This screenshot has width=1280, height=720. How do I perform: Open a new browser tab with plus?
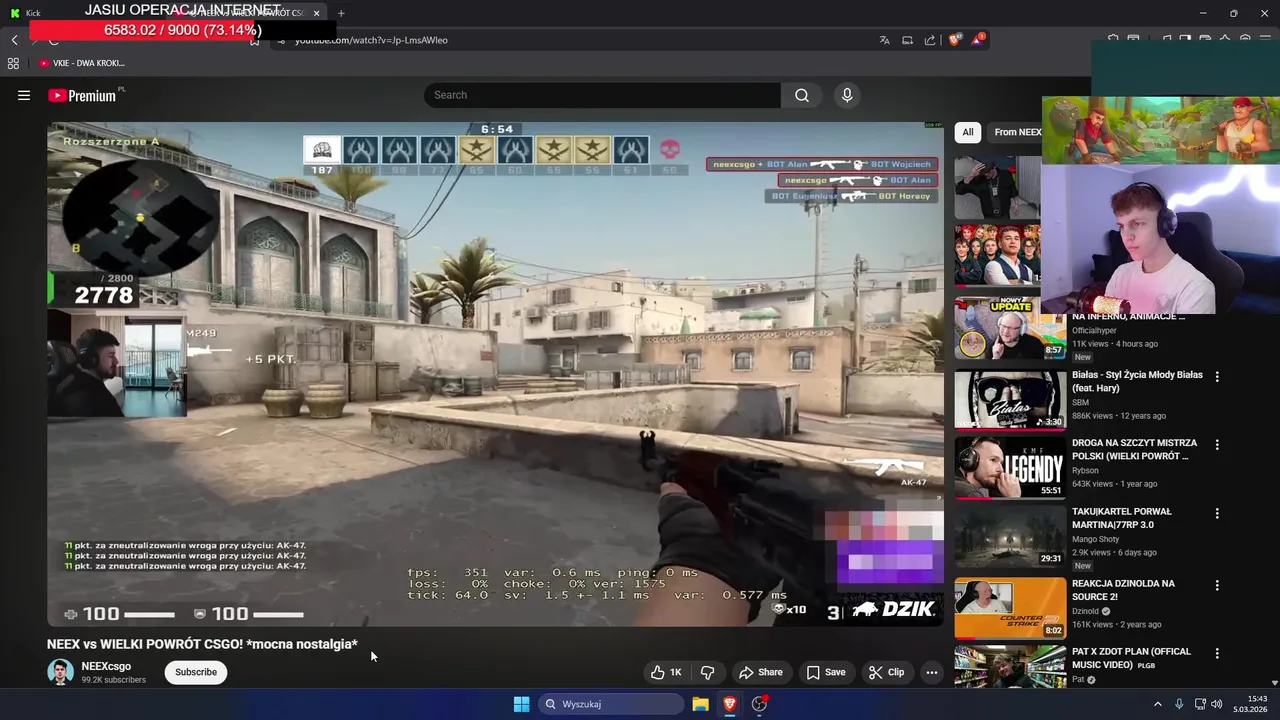point(341,13)
